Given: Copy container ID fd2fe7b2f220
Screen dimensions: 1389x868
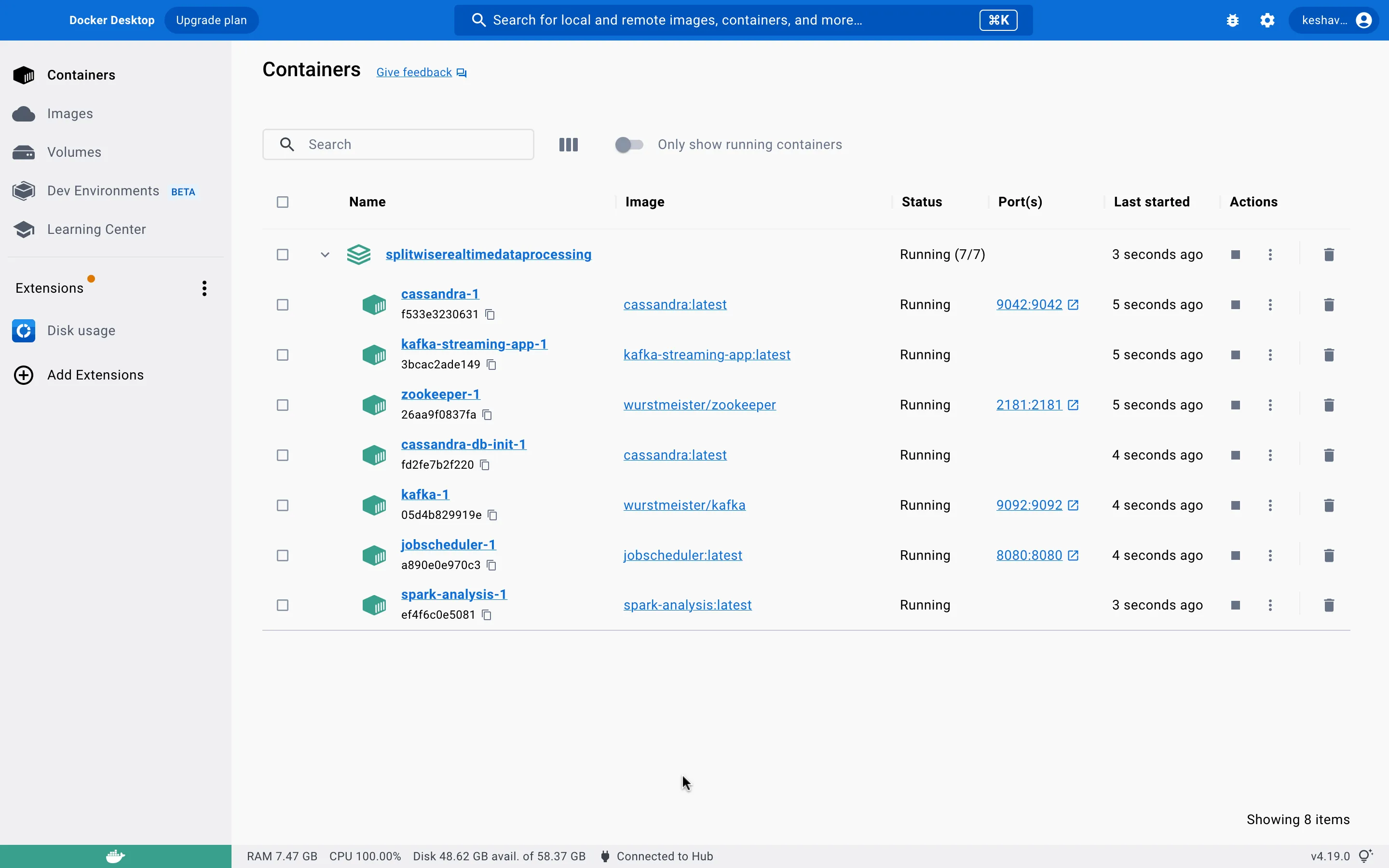Looking at the screenshot, I should click(485, 465).
